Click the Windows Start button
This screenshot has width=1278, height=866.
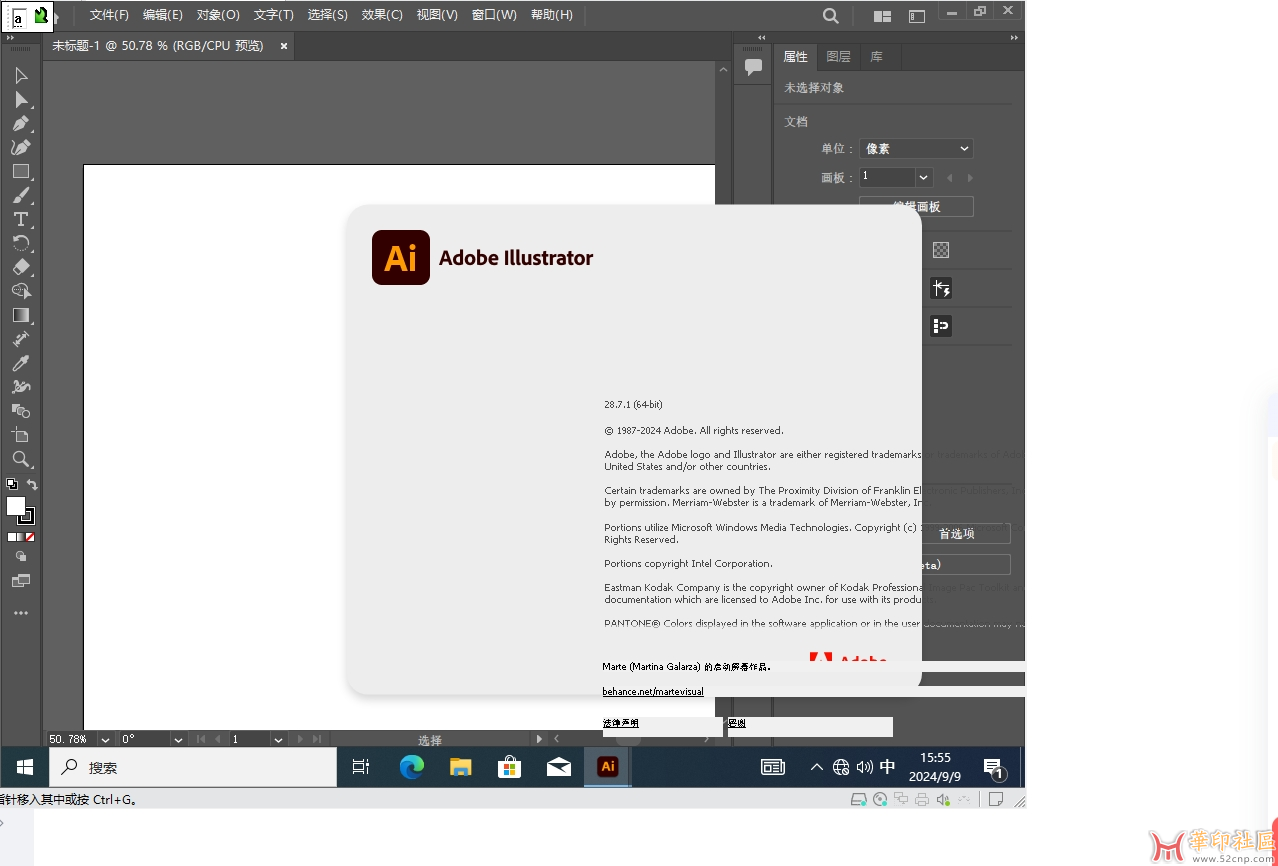(x=25, y=767)
